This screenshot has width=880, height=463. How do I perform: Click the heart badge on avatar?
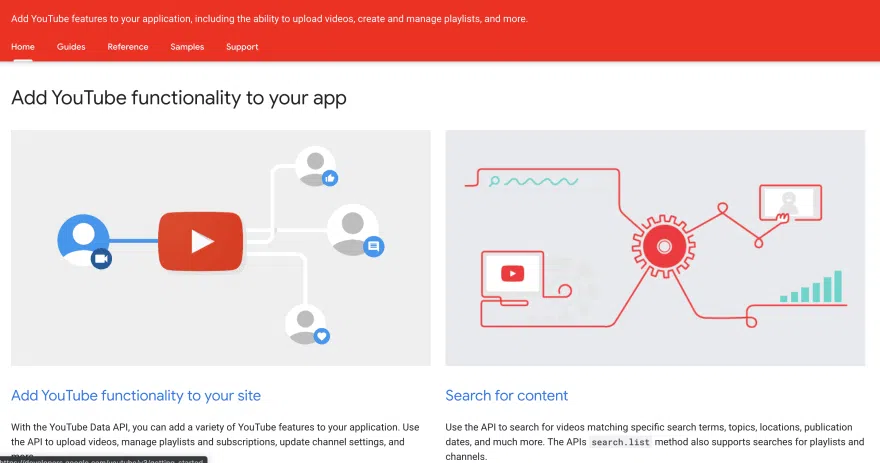pyautogui.click(x=322, y=336)
